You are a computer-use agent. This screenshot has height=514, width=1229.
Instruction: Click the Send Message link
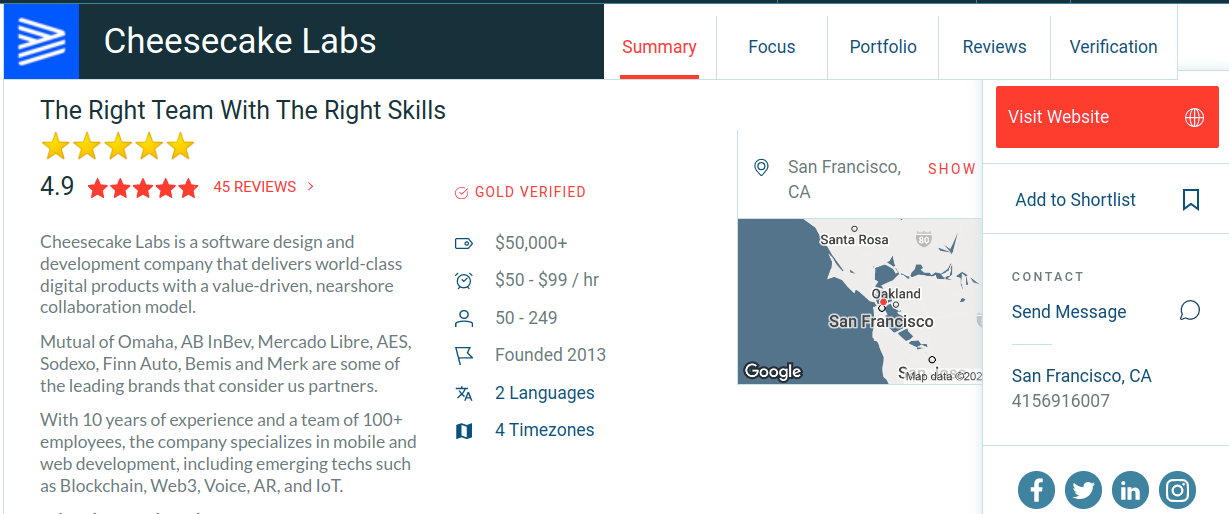[1068, 312]
